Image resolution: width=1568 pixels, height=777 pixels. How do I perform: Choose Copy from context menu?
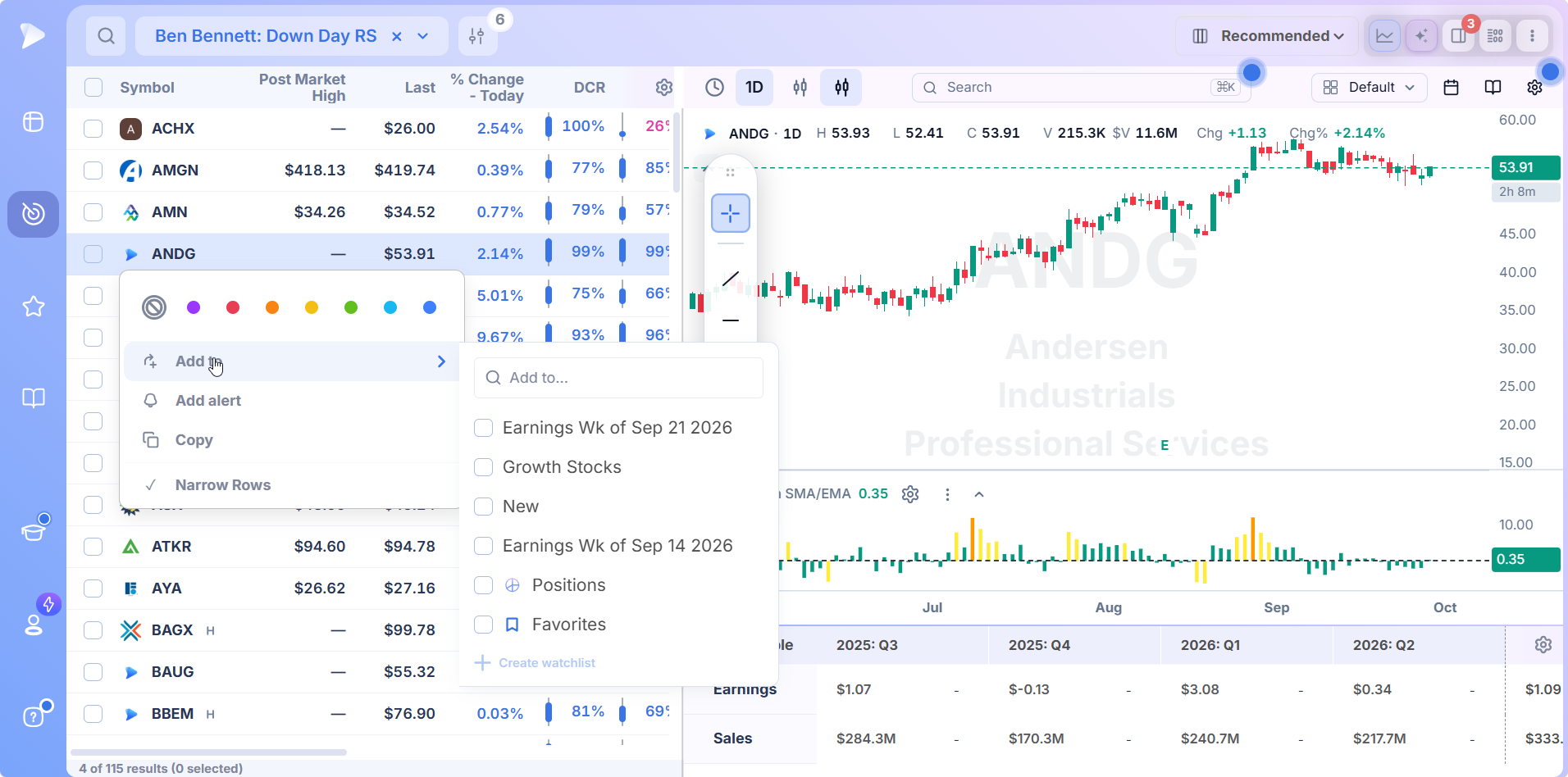tap(293, 440)
